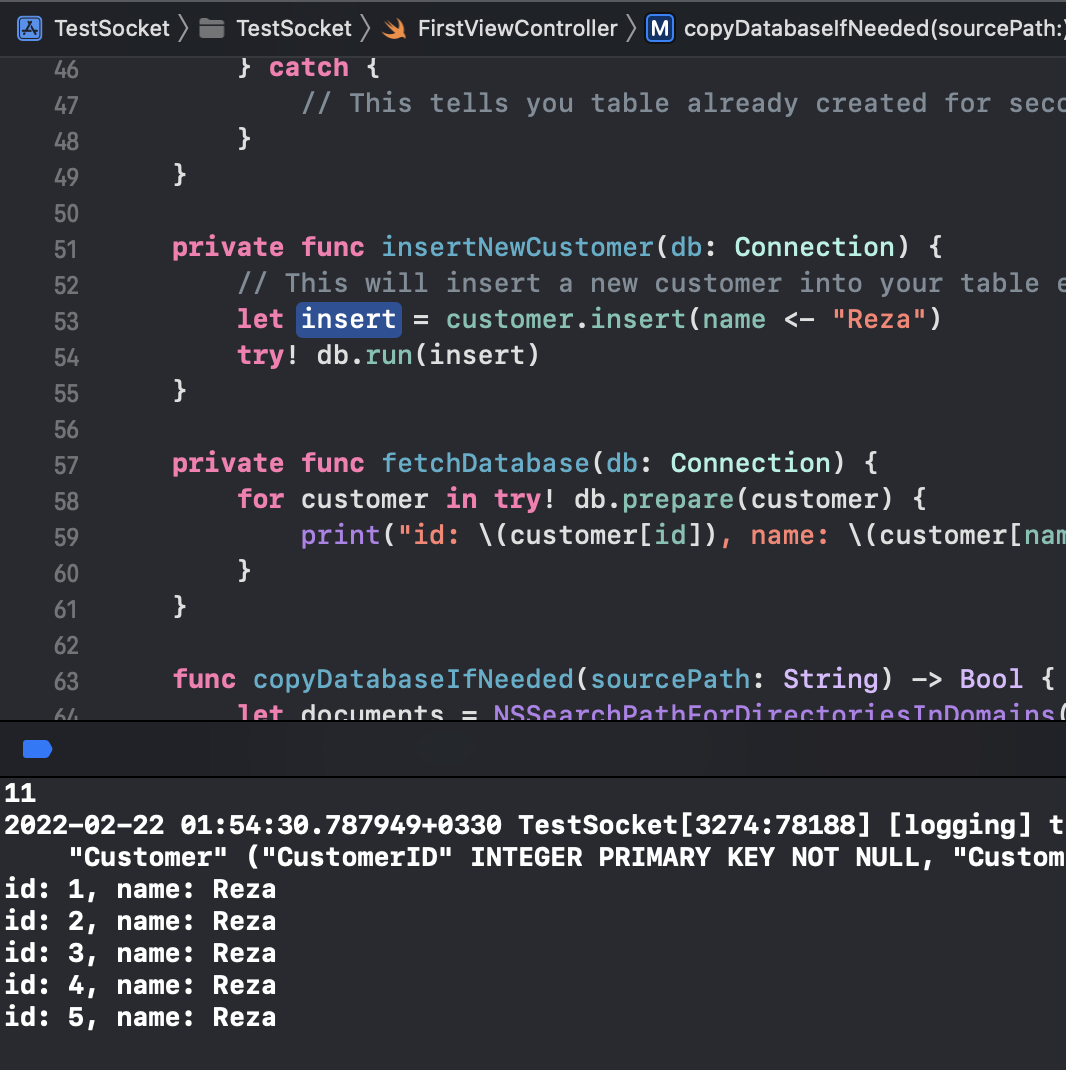Click the "Reza" string literal
1066x1070 pixels.
[879, 319]
